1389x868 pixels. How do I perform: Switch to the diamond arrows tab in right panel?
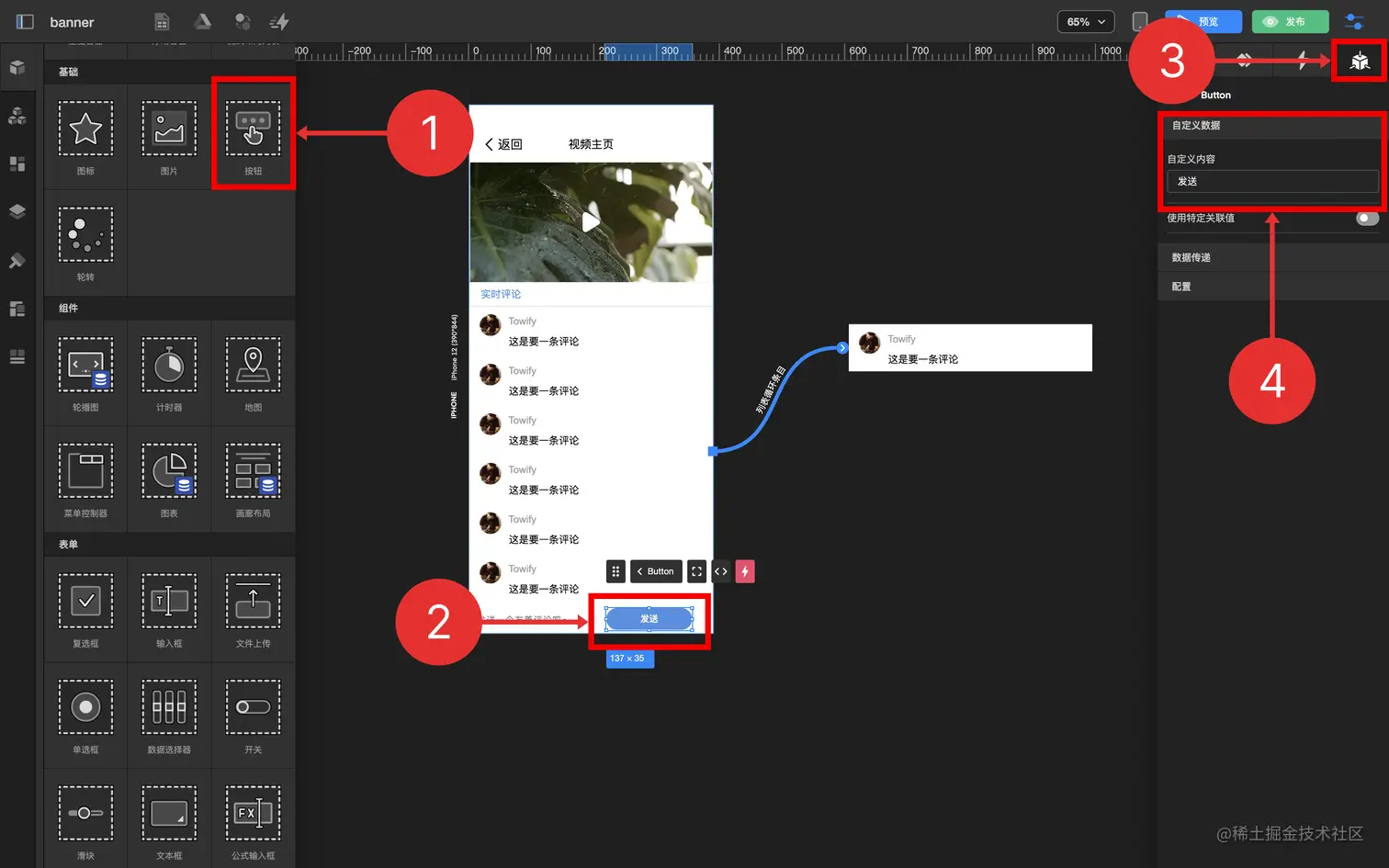(1244, 61)
